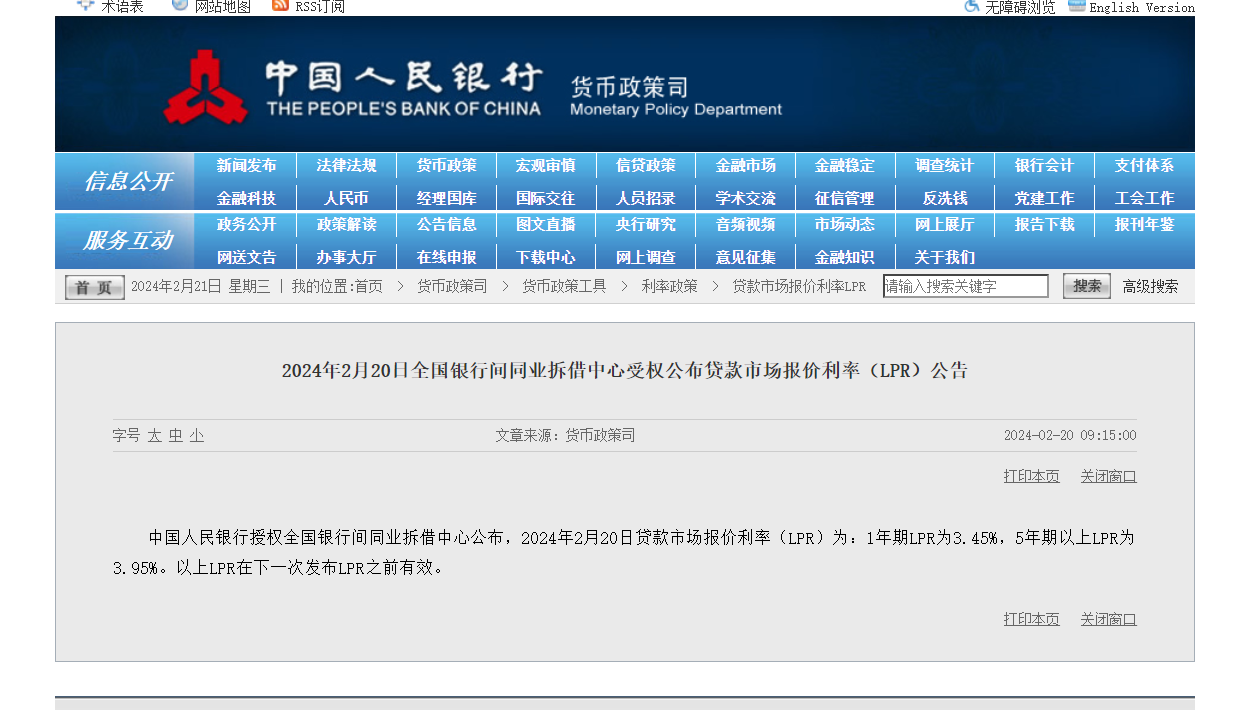Open the 党建工作 menu
1237x710 pixels.
coord(1045,198)
